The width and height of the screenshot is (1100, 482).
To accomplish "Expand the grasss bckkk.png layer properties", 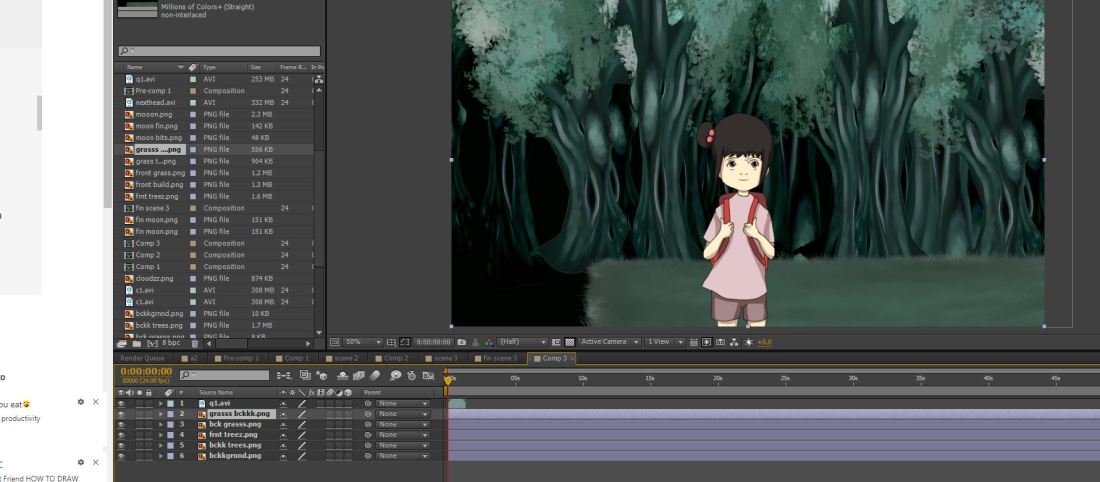I will (x=161, y=414).
